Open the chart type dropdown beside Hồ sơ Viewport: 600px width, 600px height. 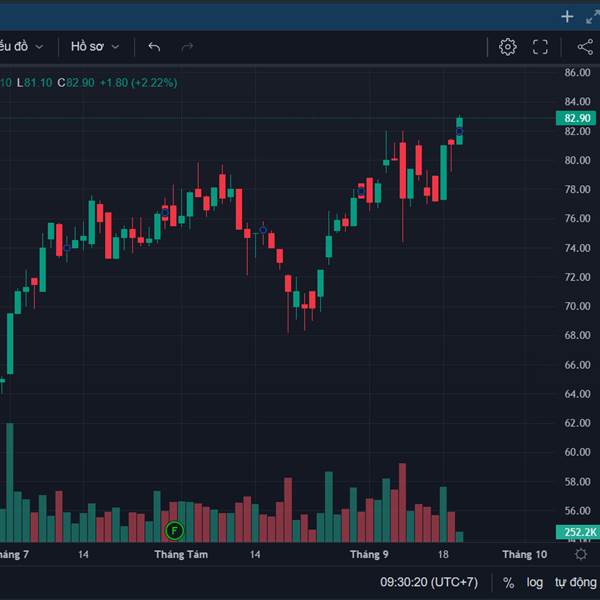[21, 47]
